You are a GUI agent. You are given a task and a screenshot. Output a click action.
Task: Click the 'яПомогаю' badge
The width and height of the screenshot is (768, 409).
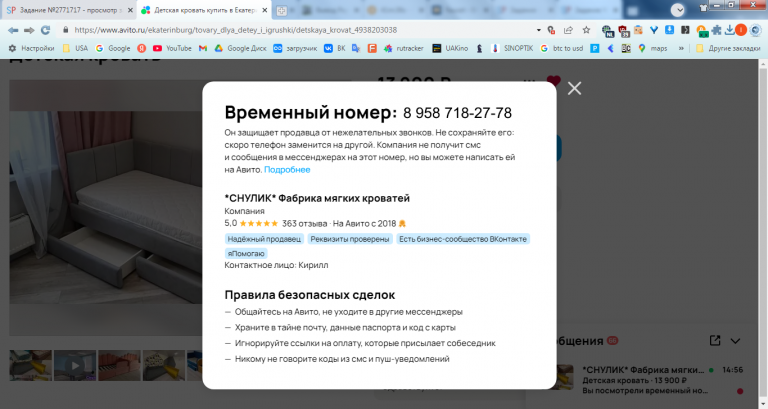pos(246,253)
